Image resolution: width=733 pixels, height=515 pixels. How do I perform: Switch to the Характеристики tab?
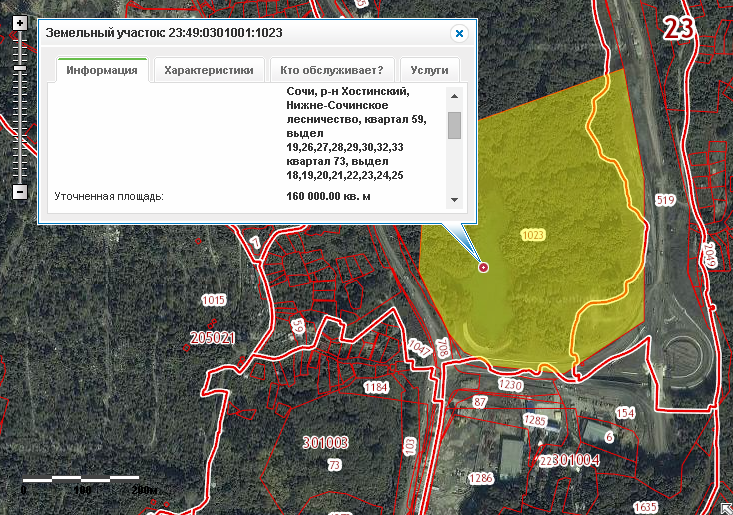(210, 71)
